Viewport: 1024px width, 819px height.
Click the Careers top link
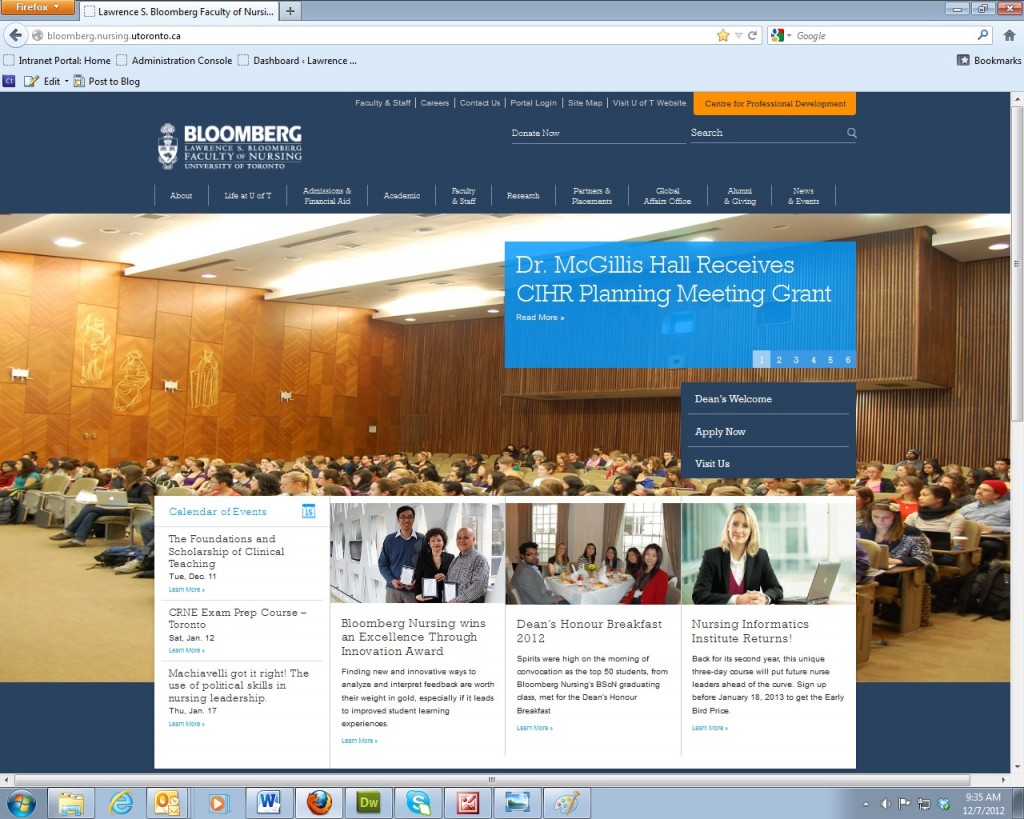434,103
